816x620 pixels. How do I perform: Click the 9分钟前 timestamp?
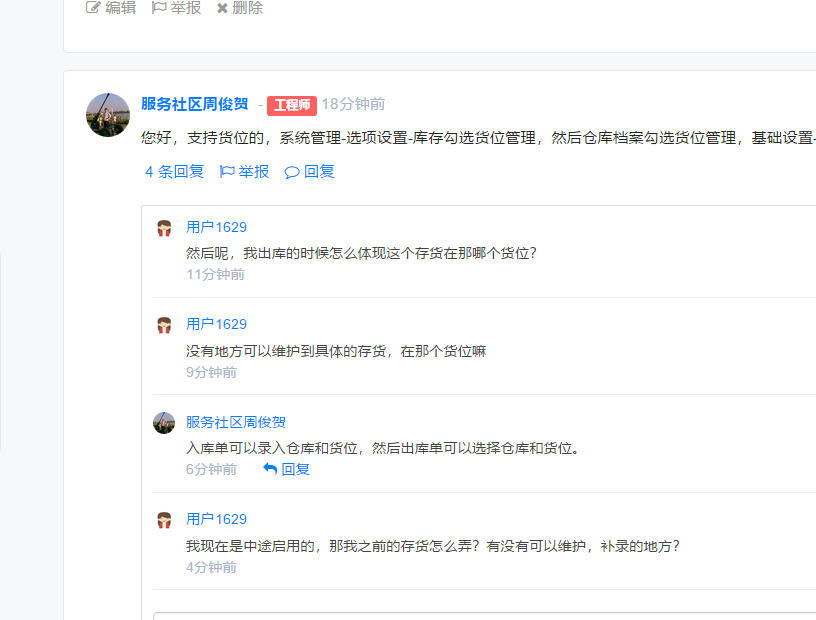211,372
